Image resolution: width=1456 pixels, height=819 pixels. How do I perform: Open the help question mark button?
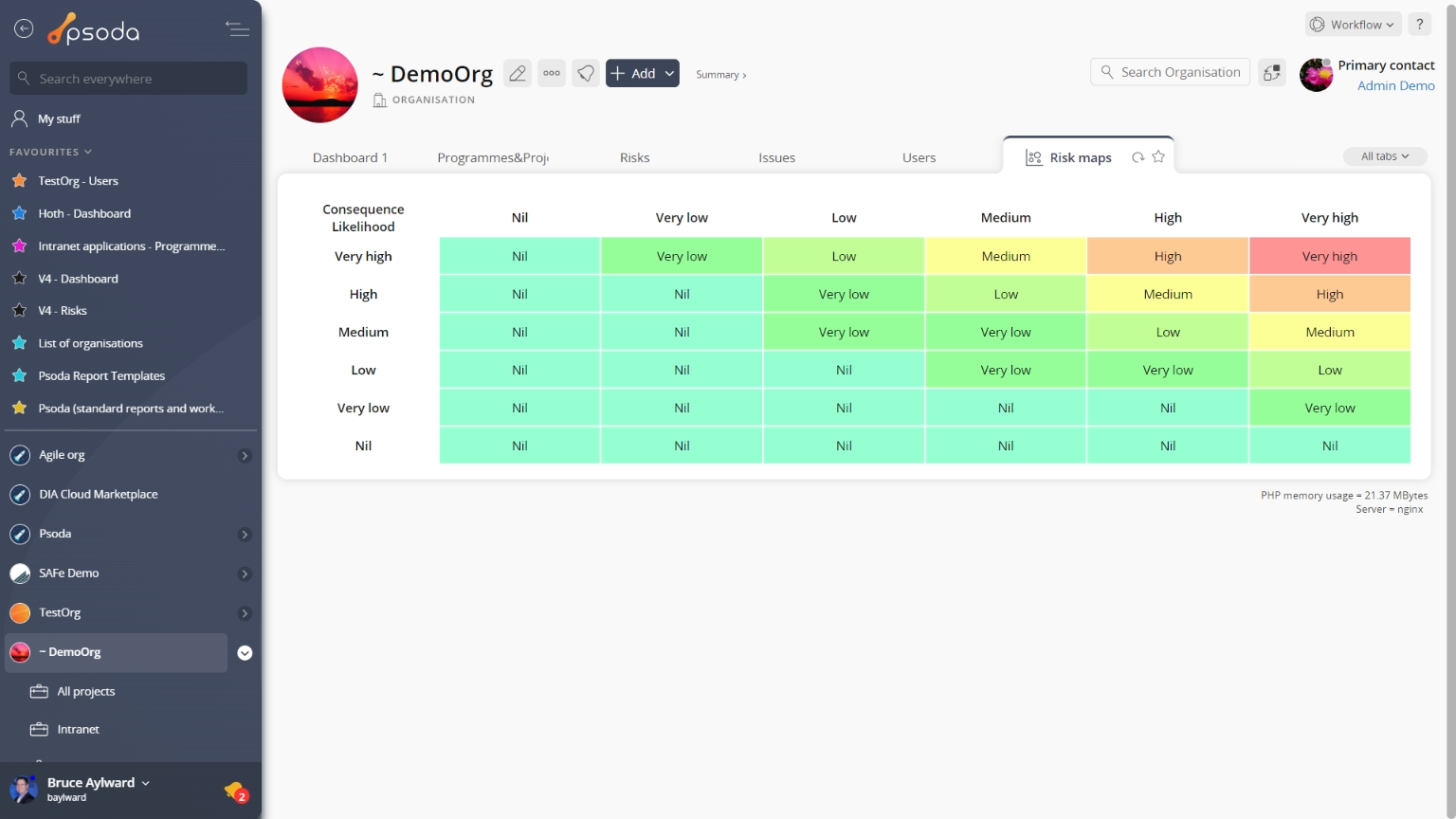pos(1419,25)
